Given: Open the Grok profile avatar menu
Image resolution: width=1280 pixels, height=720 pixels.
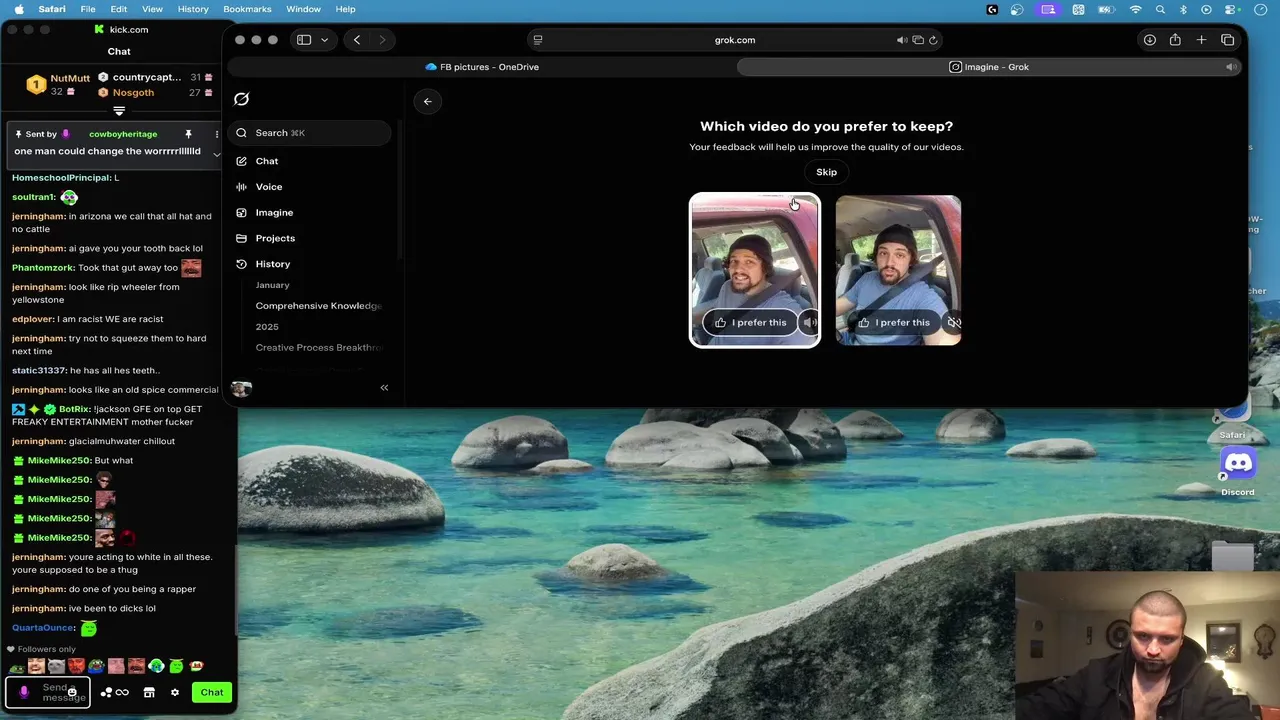Looking at the screenshot, I should click(x=241, y=389).
